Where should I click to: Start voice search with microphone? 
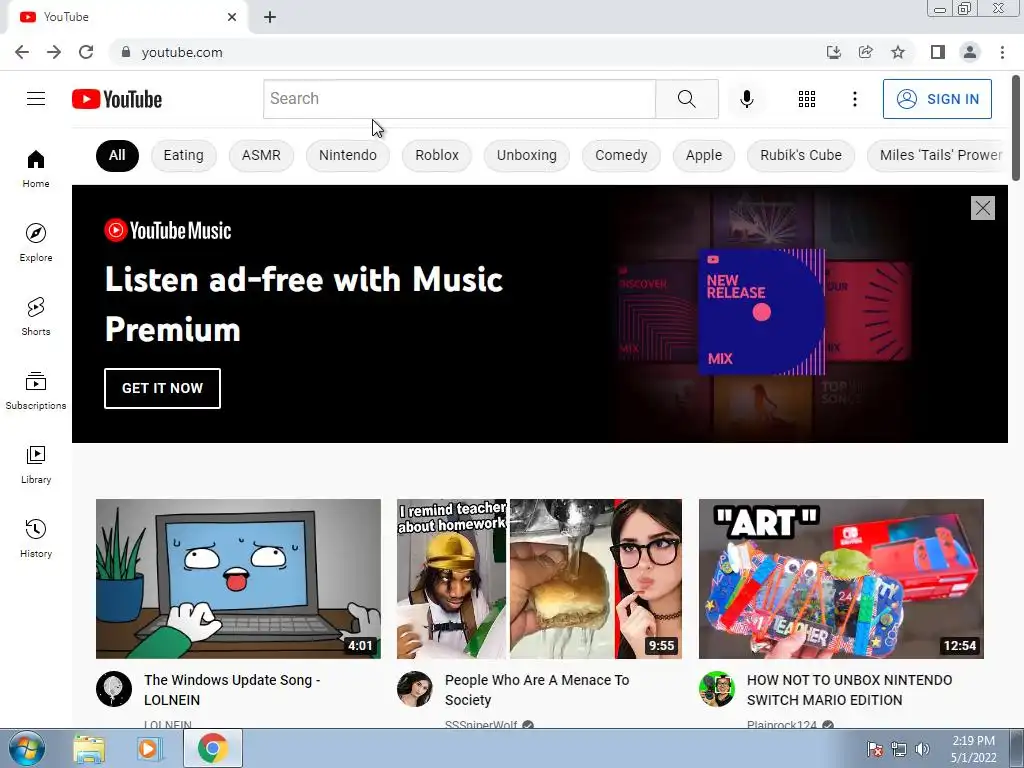coord(746,99)
